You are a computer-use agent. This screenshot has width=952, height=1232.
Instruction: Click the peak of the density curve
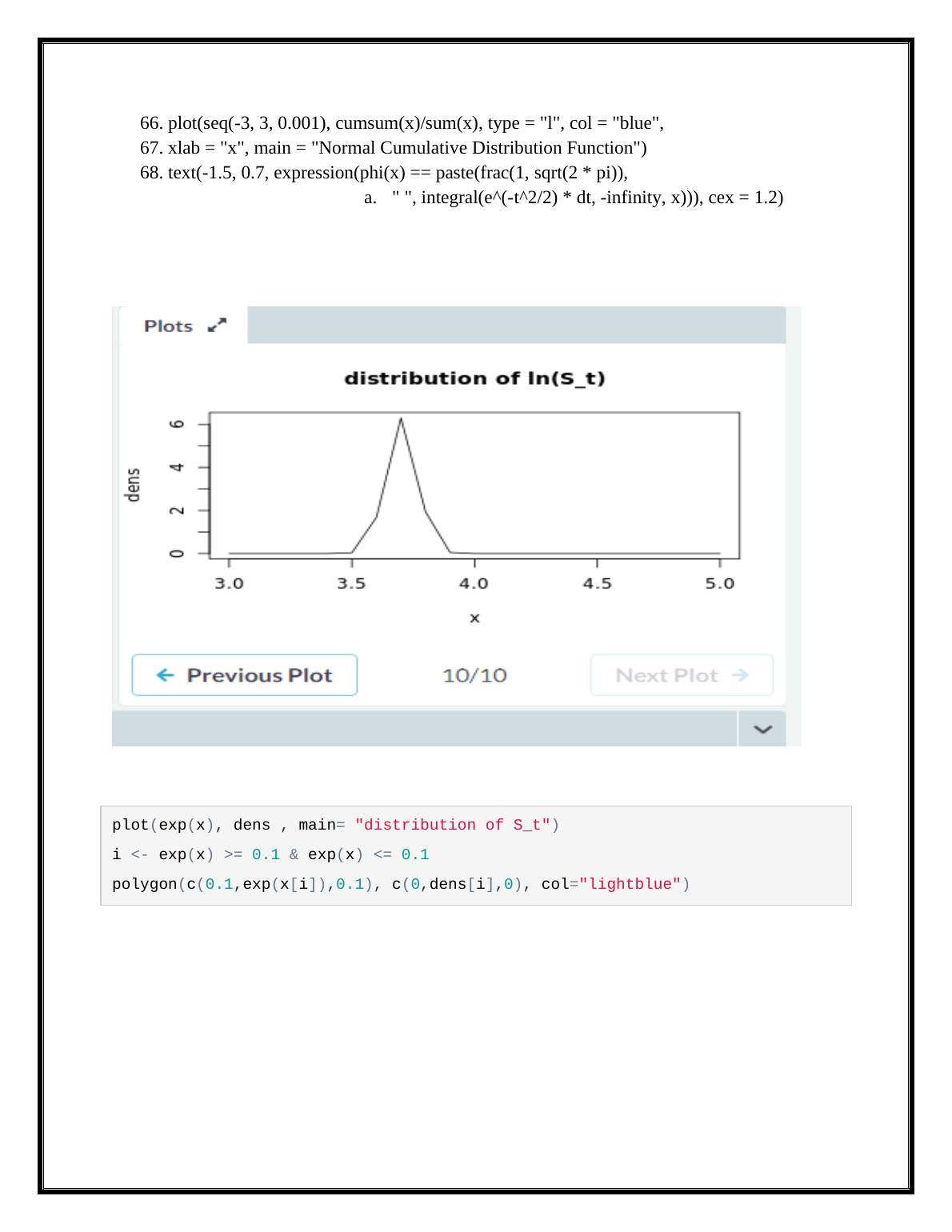401,418
